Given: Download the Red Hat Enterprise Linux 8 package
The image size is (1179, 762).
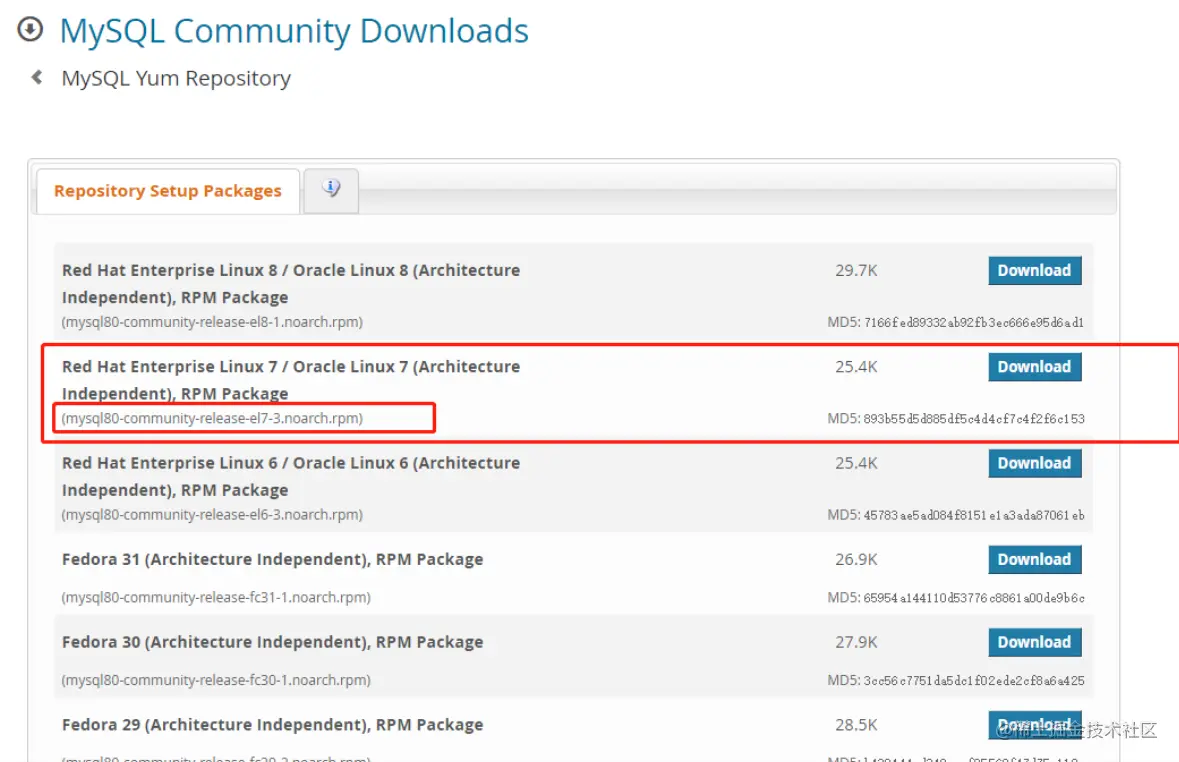Looking at the screenshot, I should coord(1035,271).
